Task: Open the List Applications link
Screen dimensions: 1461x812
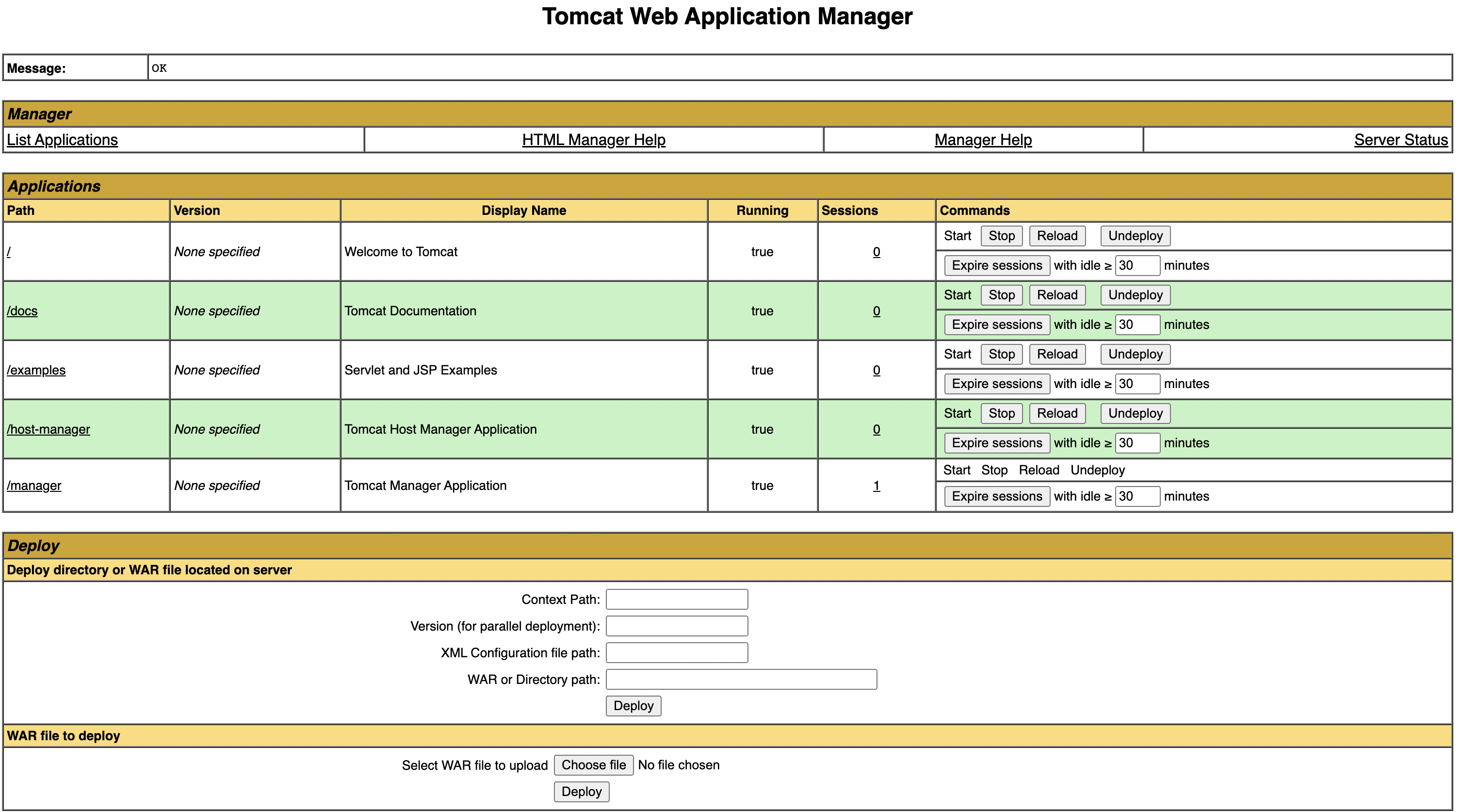Action: (63, 140)
